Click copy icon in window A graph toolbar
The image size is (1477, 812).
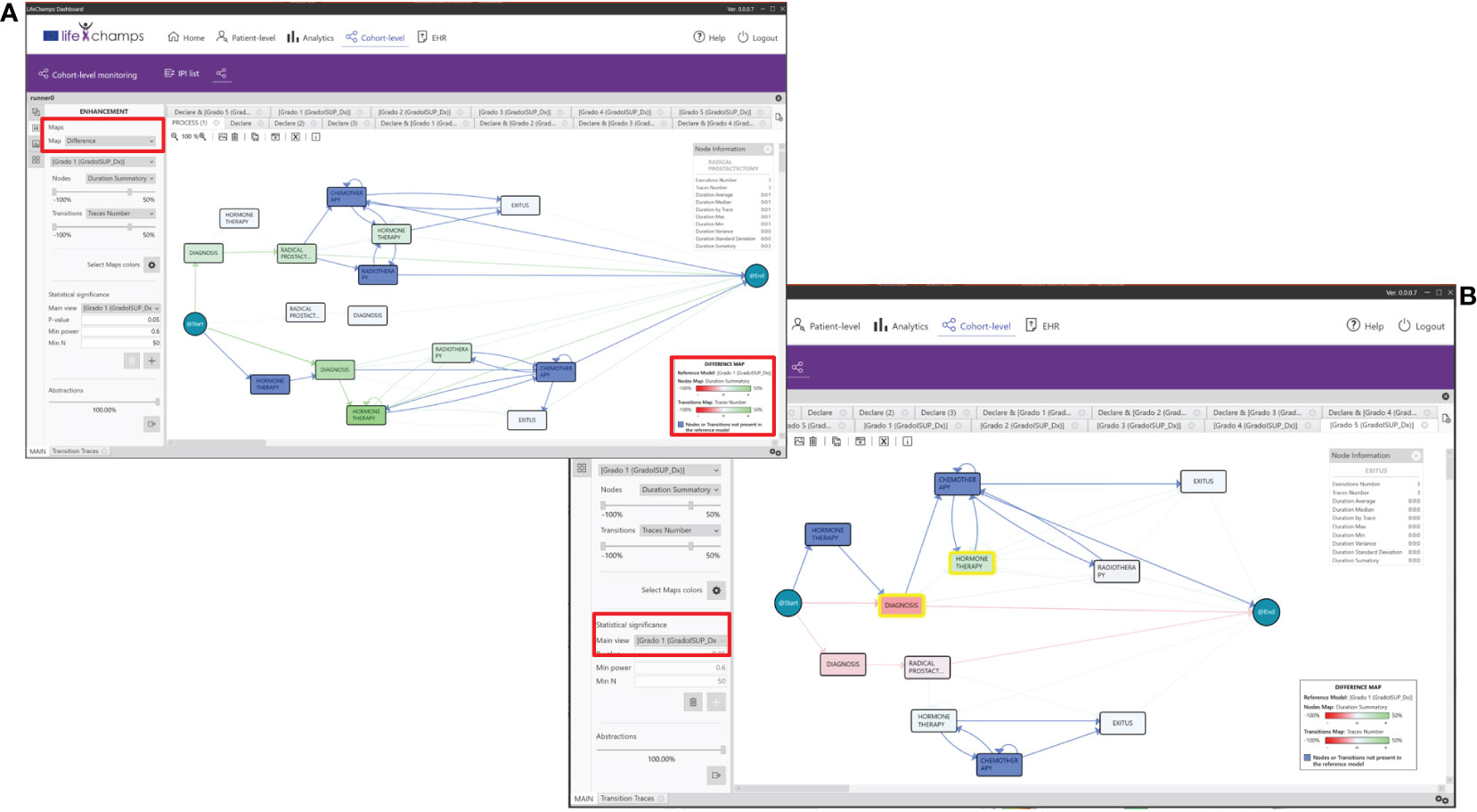coord(255,136)
